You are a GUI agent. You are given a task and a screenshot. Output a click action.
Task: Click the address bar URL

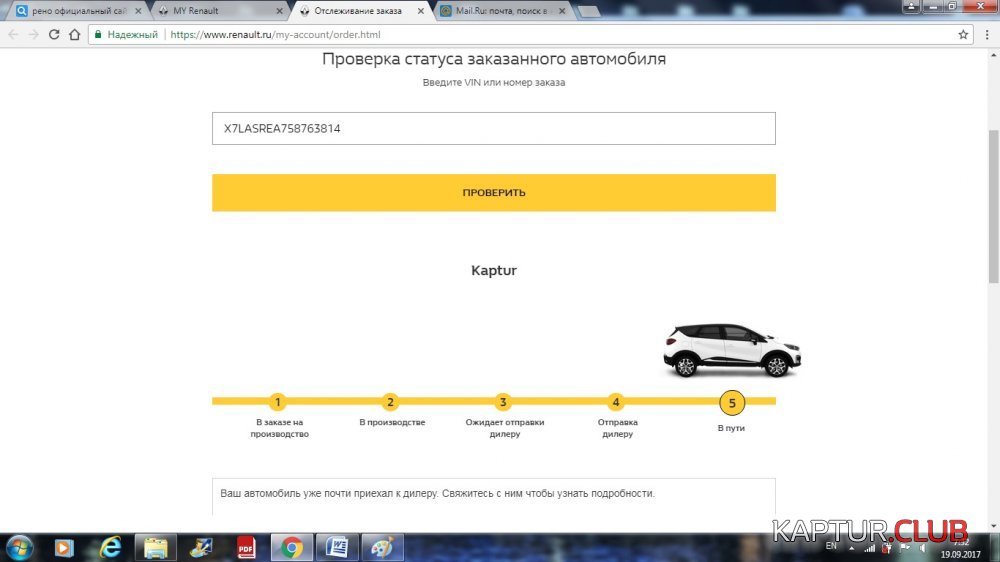(275, 34)
